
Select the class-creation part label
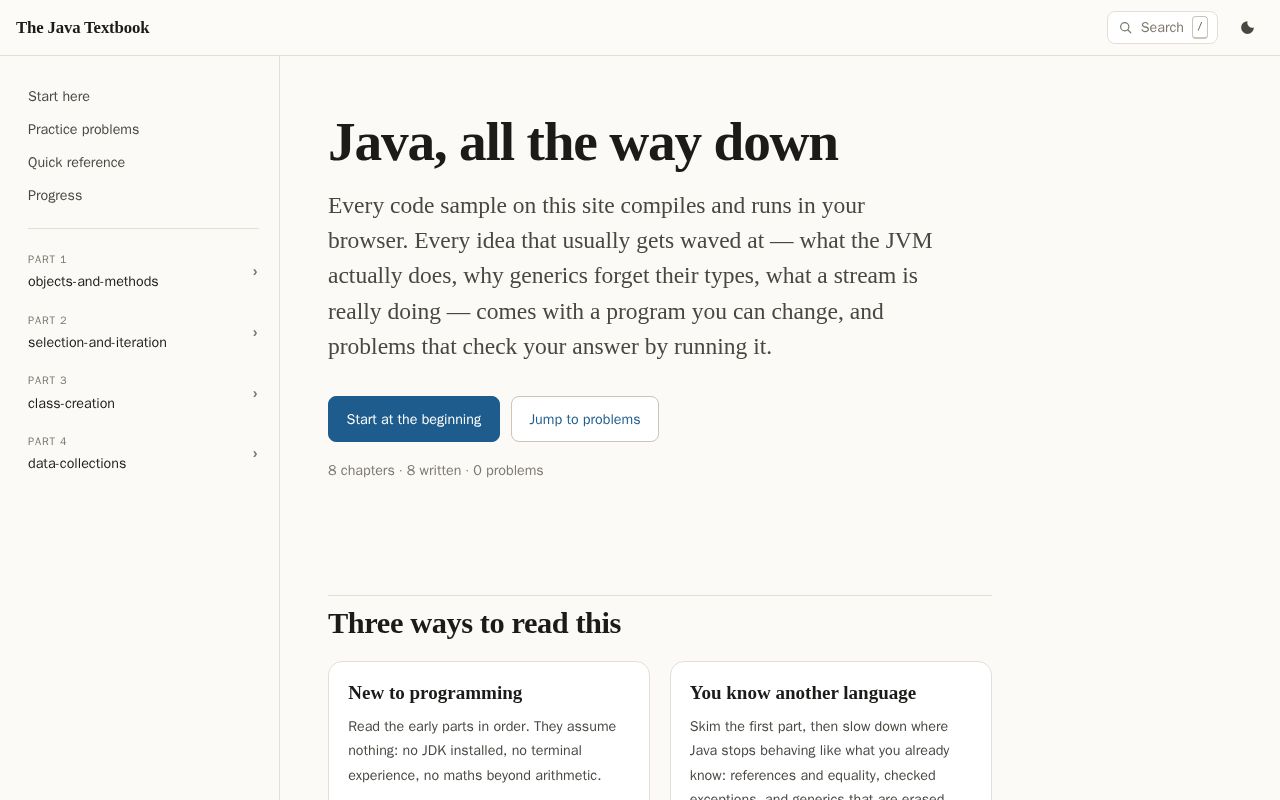(71, 404)
